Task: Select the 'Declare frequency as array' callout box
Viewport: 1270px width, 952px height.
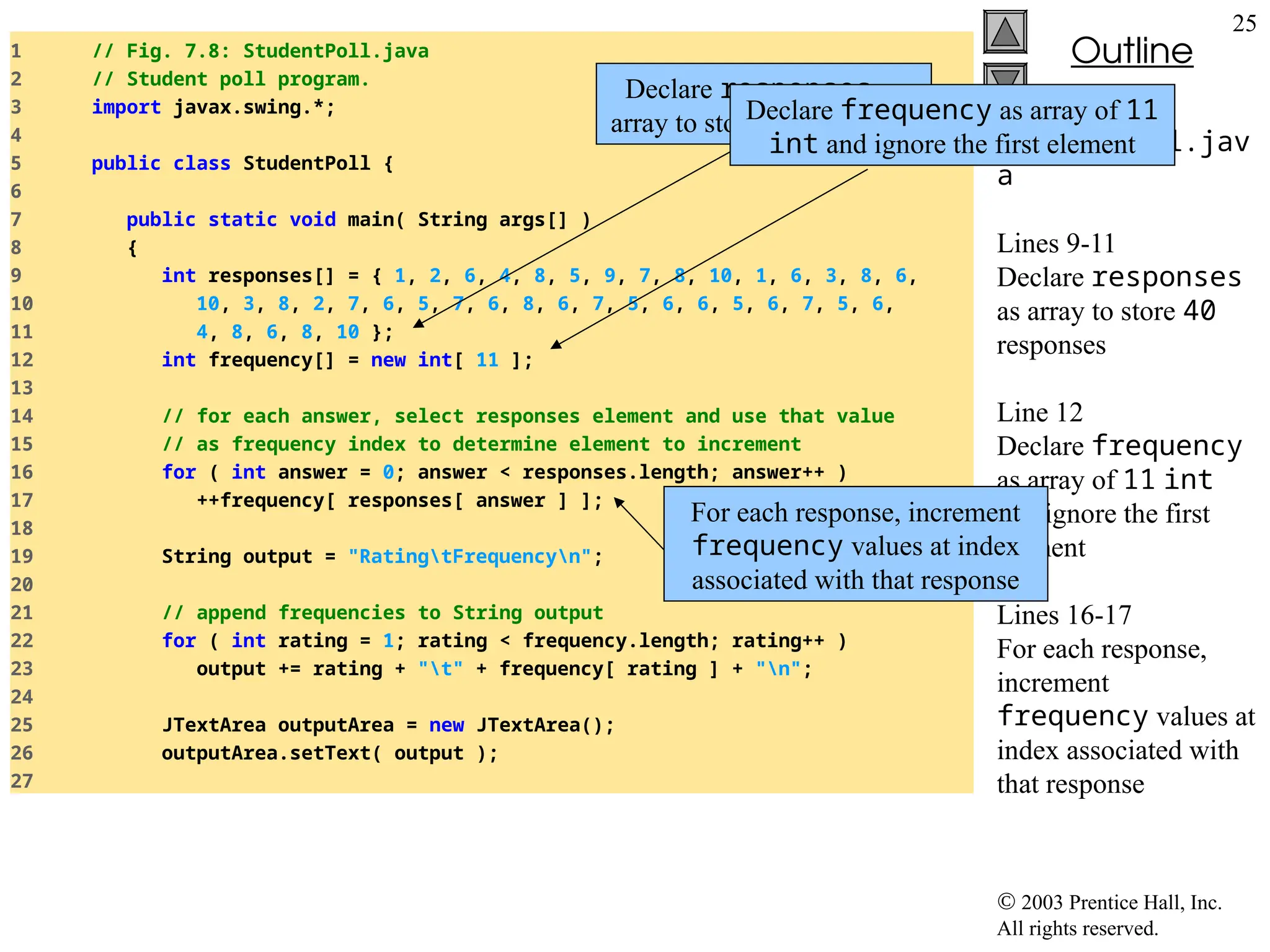Action: point(951,126)
